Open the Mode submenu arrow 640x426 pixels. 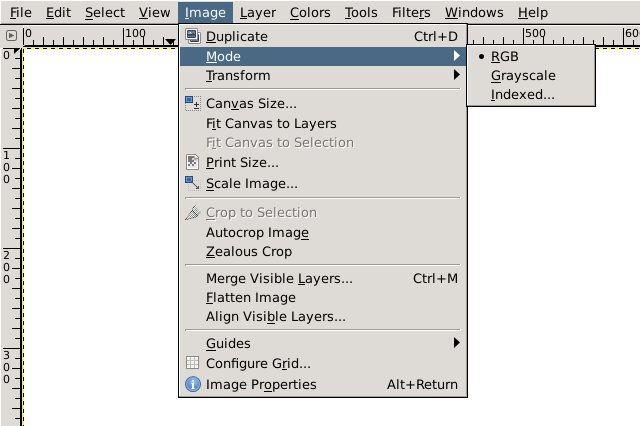[457, 56]
